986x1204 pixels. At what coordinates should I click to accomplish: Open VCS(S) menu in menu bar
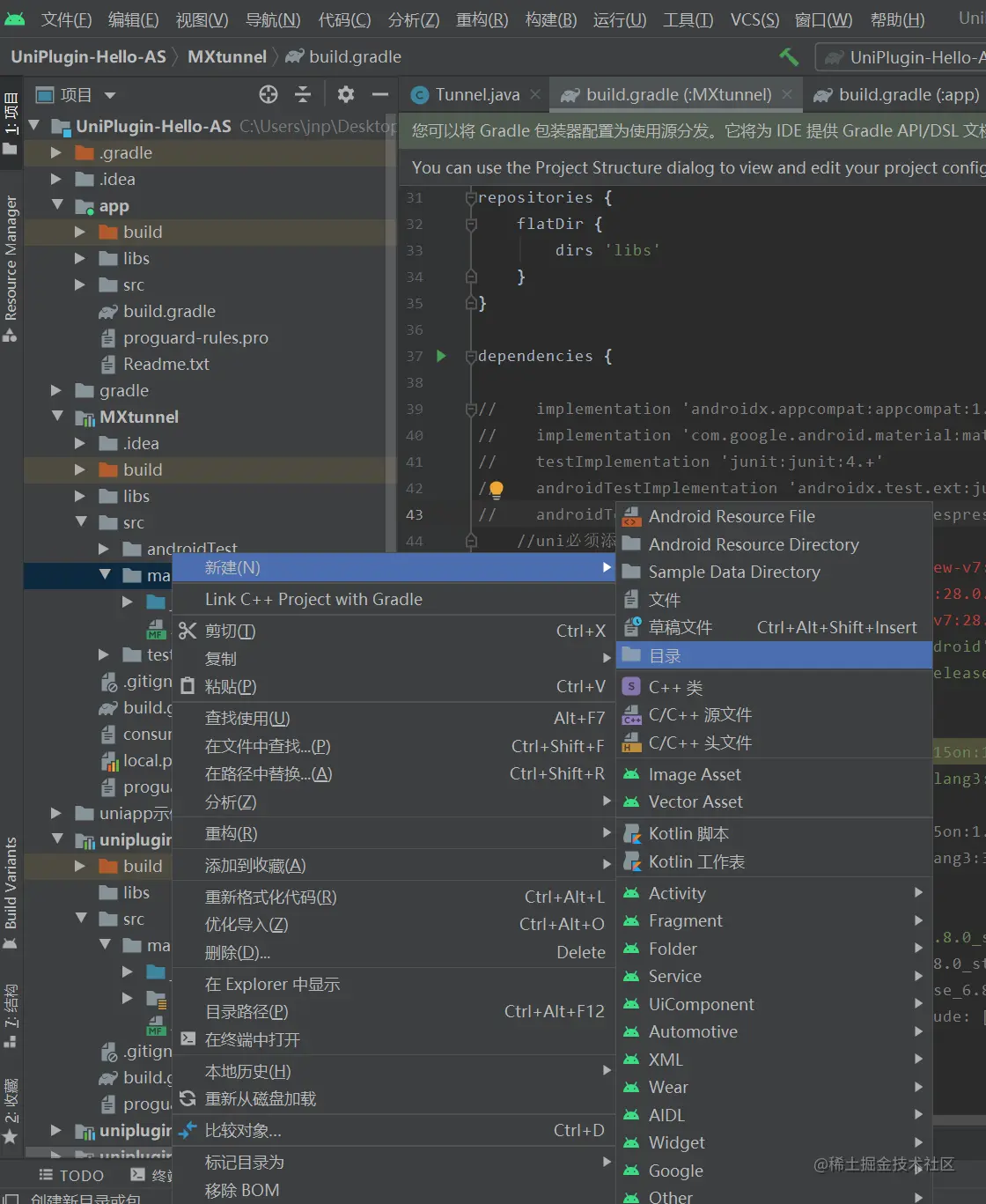pos(754,19)
